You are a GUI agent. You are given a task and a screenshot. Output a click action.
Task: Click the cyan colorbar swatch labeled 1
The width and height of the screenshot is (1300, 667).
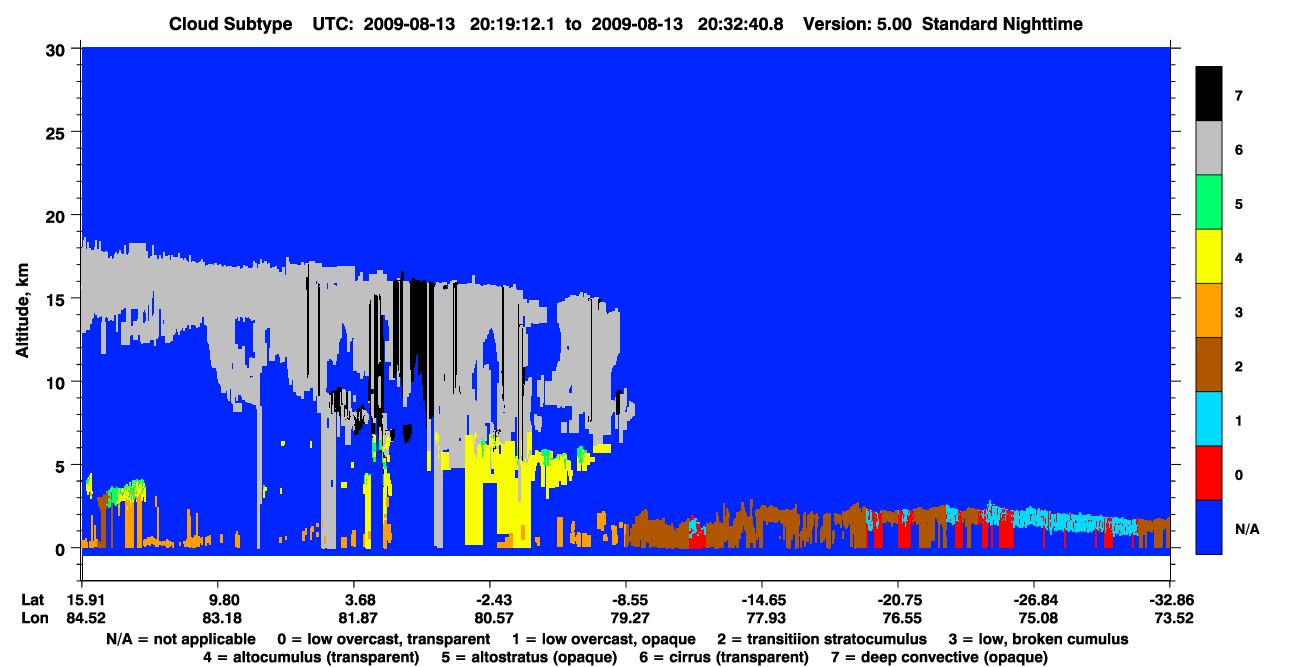click(x=1209, y=419)
